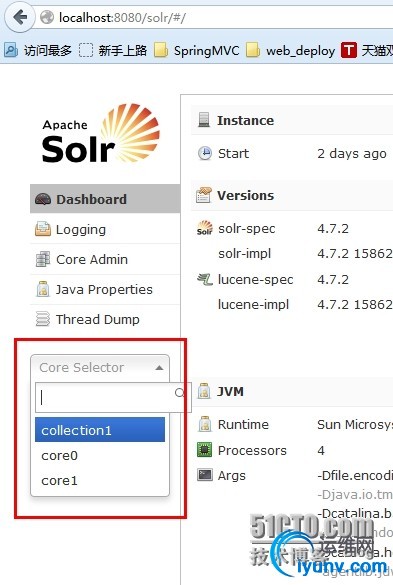Click the Apache Solr logo
Image resolution: width=393 pixels, height=585 pixels.
tap(101, 134)
